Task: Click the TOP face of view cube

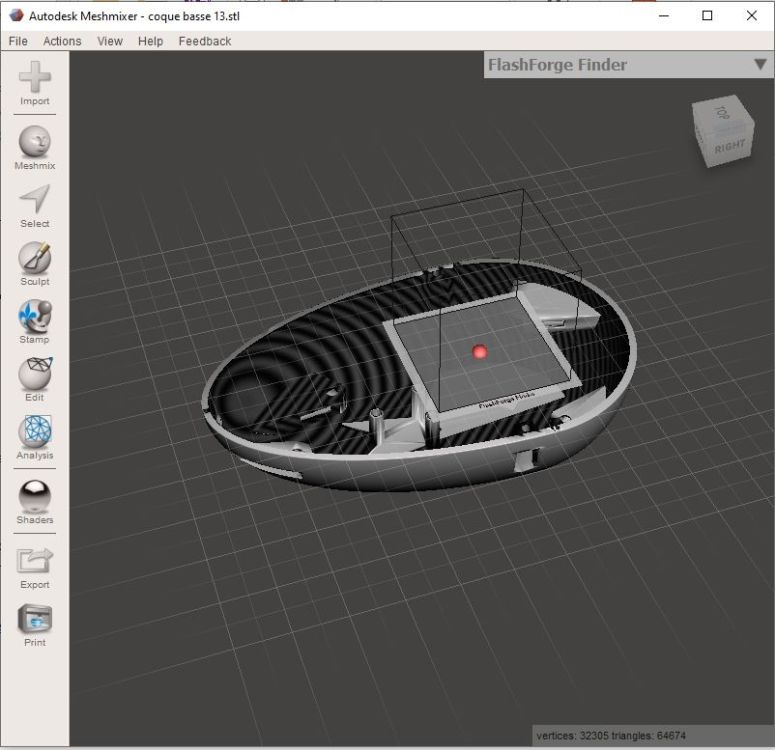Action: 721,113
